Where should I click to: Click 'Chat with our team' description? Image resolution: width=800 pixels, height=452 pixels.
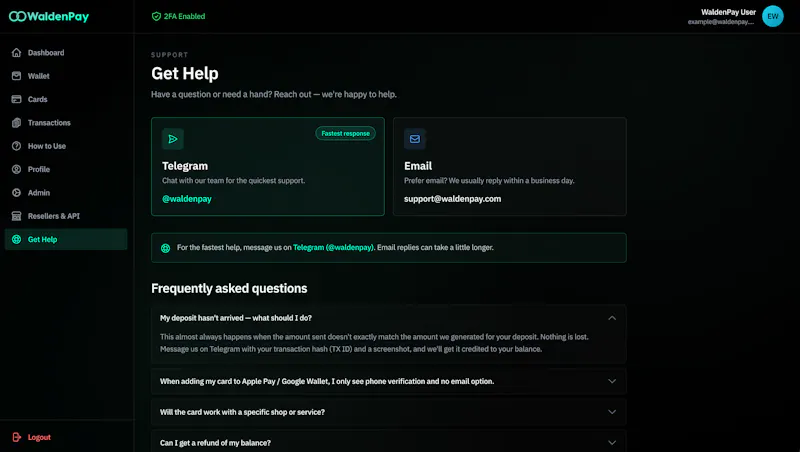pos(234,181)
